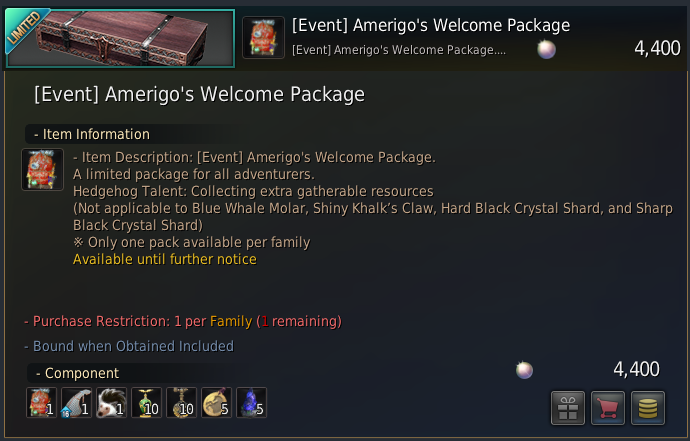Select the gold globe component with quantity 5
Image resolution: width=690 pixels, height=441 pixels.
(217, 402)
